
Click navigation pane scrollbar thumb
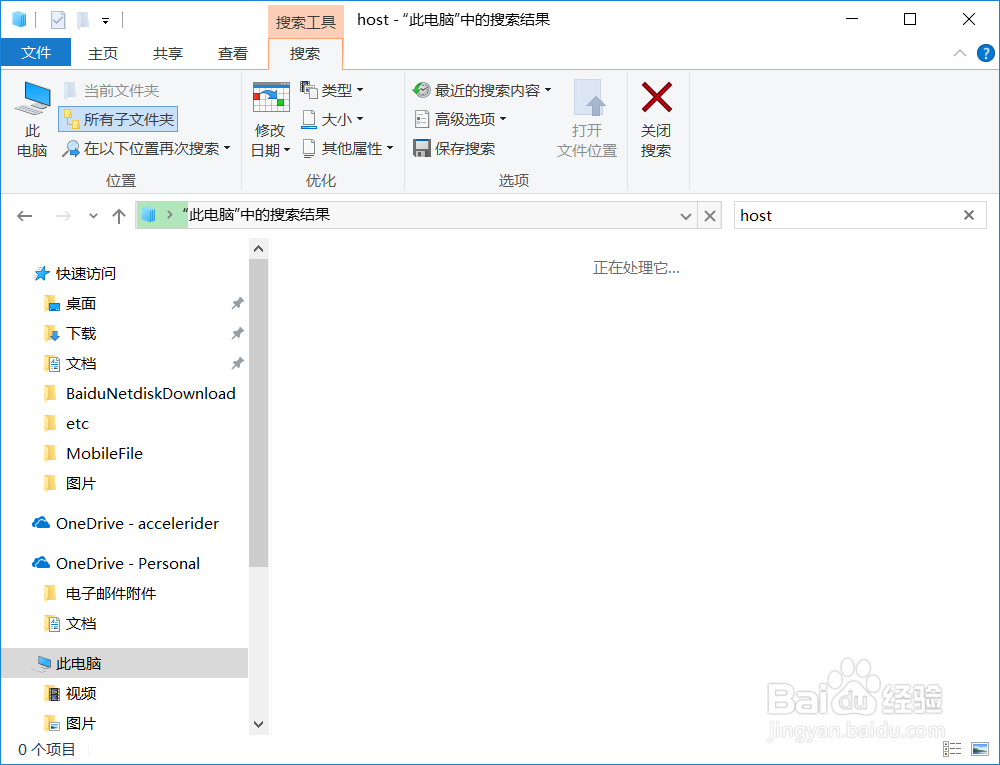pos(258,413)
